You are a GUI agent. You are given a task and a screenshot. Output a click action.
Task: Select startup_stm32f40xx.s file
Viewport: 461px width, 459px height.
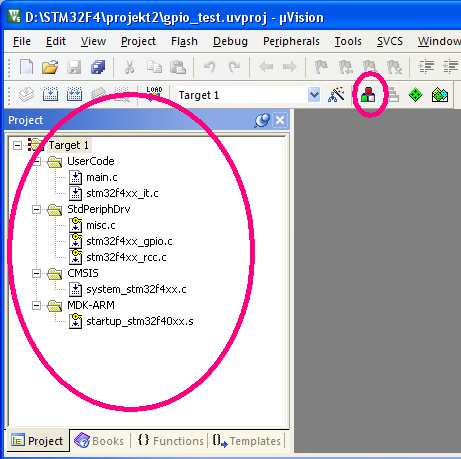coord(140,321)
